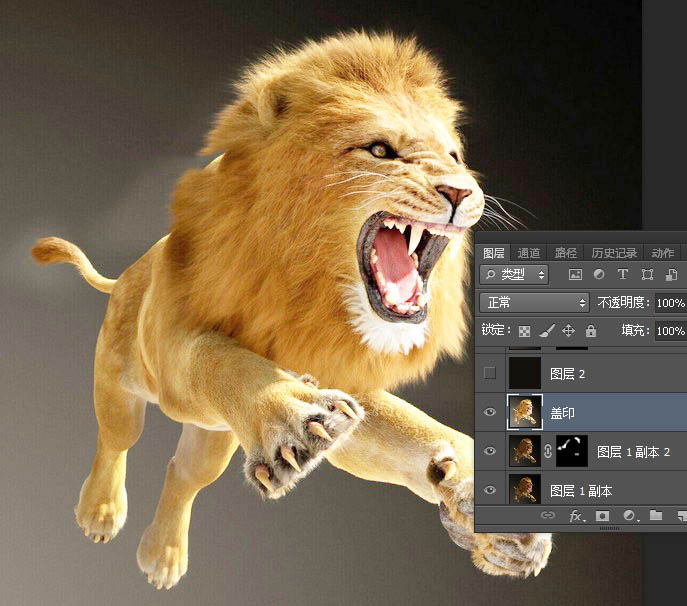
Task: Hide the 盖印 layer
Action: (x=490, y=412)
